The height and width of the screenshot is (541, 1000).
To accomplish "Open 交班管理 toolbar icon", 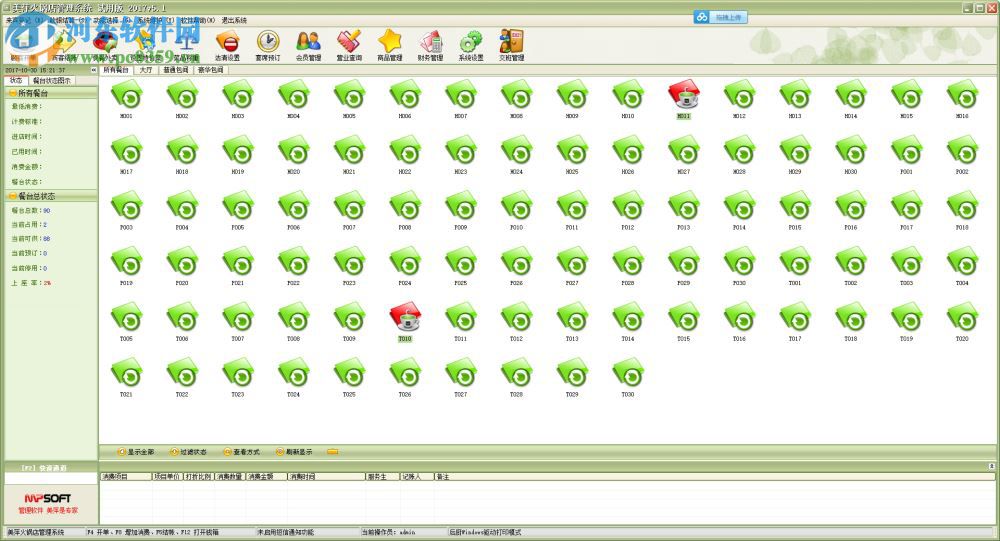I will 511,46.
